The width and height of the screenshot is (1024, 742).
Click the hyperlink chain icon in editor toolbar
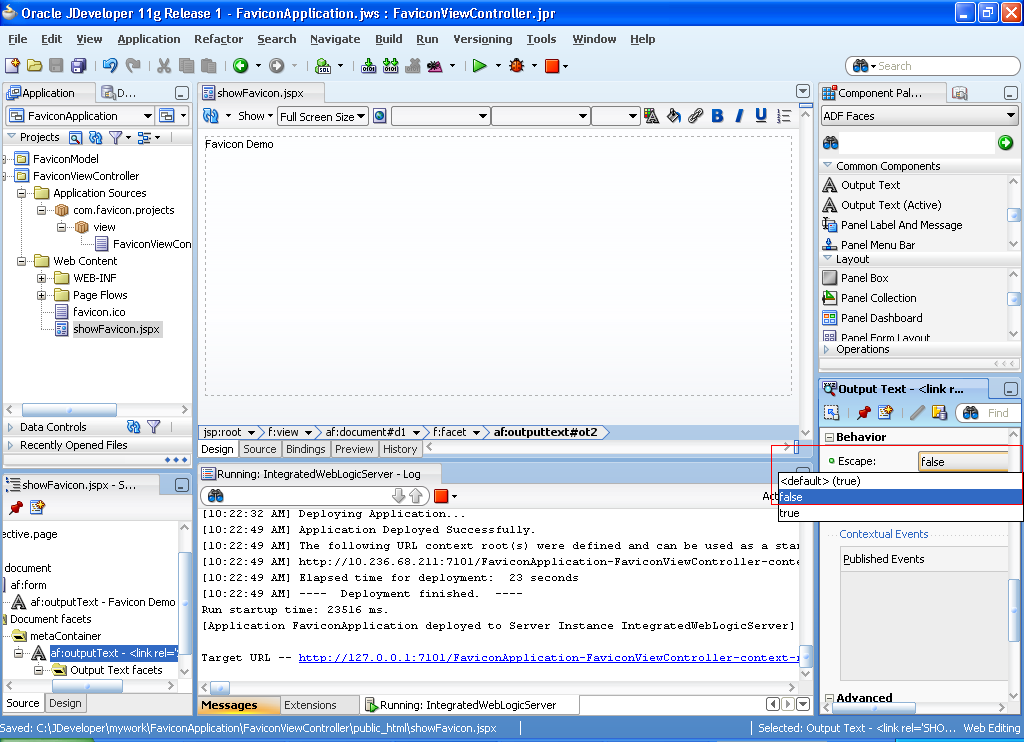[696, 116]
